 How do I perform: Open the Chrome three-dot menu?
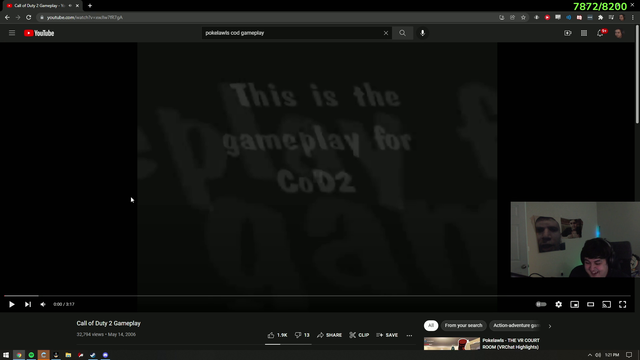pos(633,18)
